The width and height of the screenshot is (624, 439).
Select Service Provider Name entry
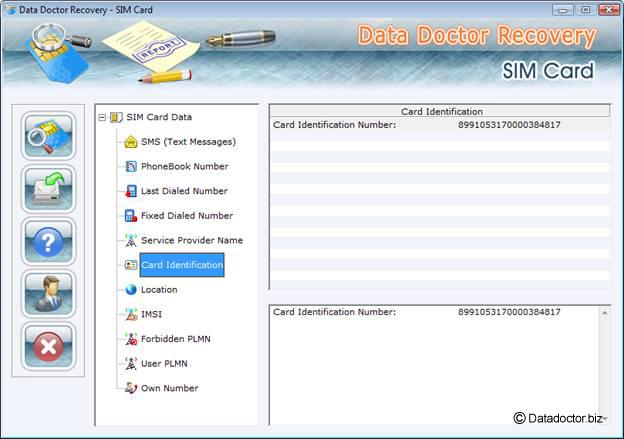point(192,240)
